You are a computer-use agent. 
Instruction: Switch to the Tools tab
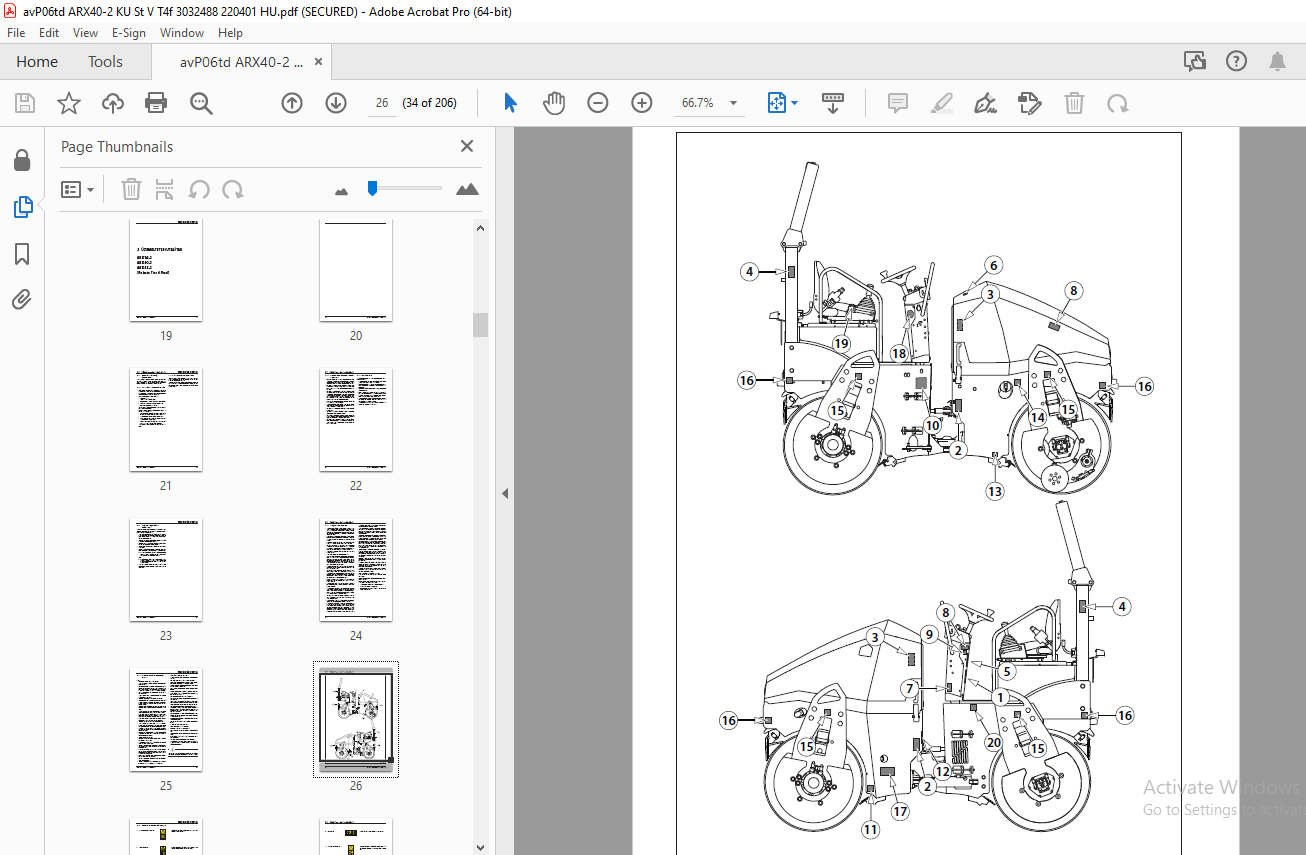coord(105,61)
